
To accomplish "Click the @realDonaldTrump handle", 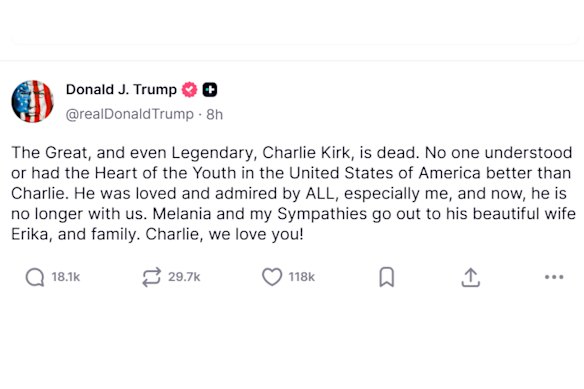I will pos(130,114).
